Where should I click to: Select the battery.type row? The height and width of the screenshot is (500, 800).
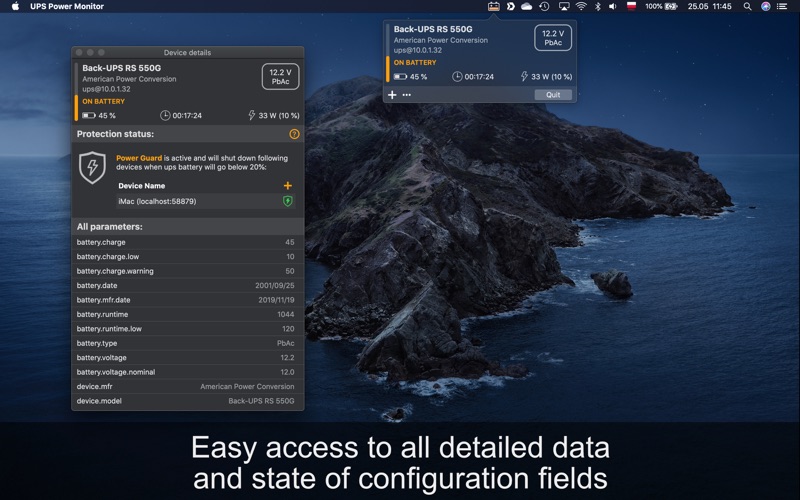click(188, 343)
